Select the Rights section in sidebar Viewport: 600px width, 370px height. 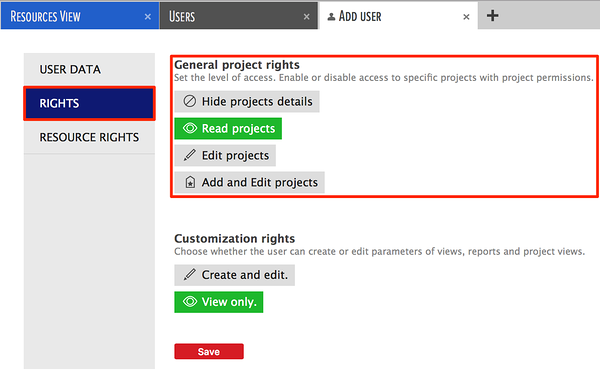(89, 103)
